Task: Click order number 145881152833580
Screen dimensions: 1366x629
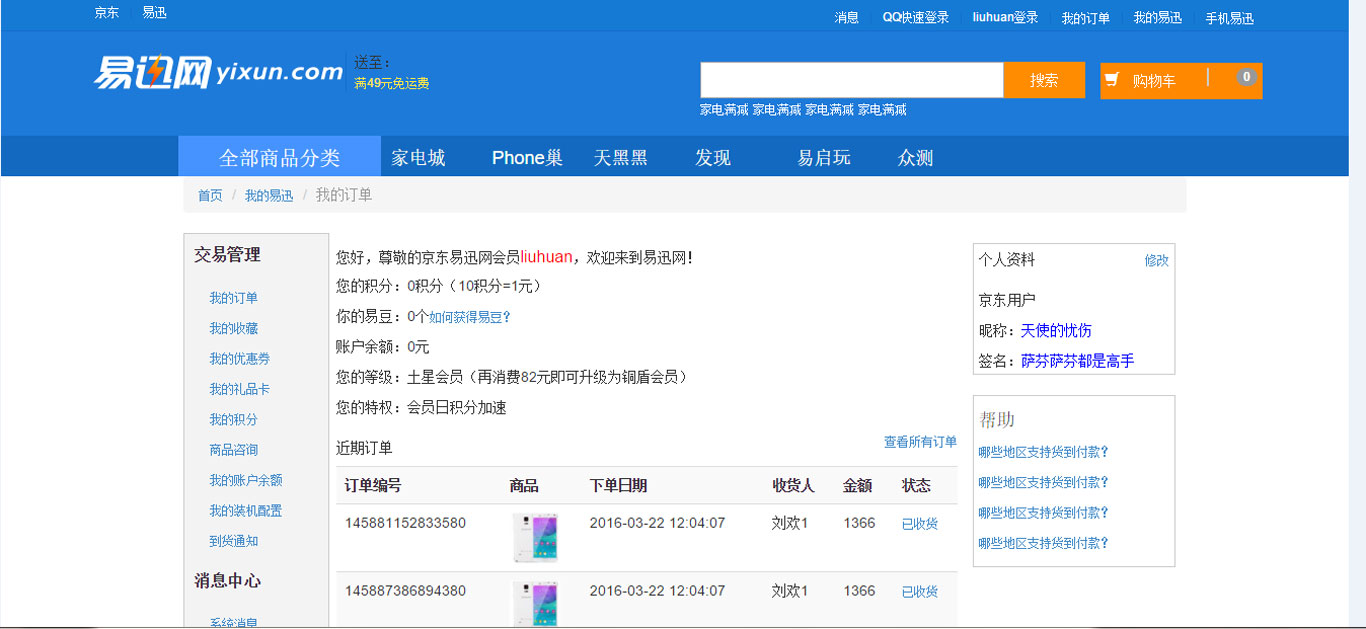Action: click(x=405, y=523)
